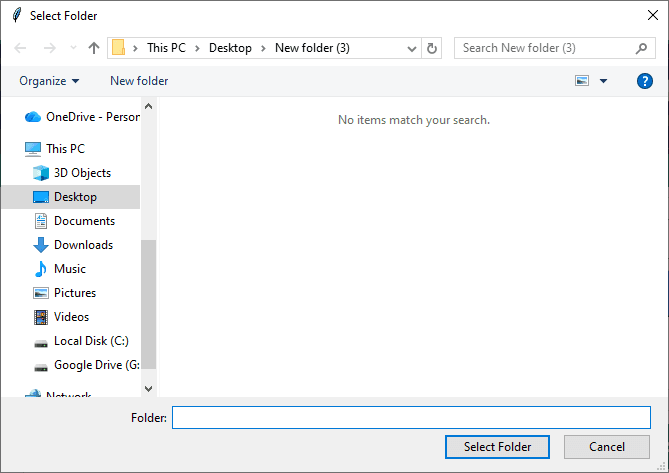This screenshot has height=473, width=669.
Task: Open Downloads in navigation pane
Action: pos(73,245)
